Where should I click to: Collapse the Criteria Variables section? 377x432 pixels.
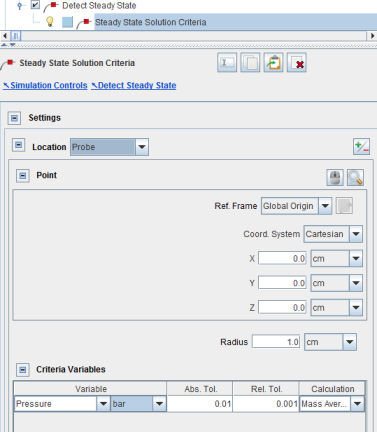coord(23,370)
